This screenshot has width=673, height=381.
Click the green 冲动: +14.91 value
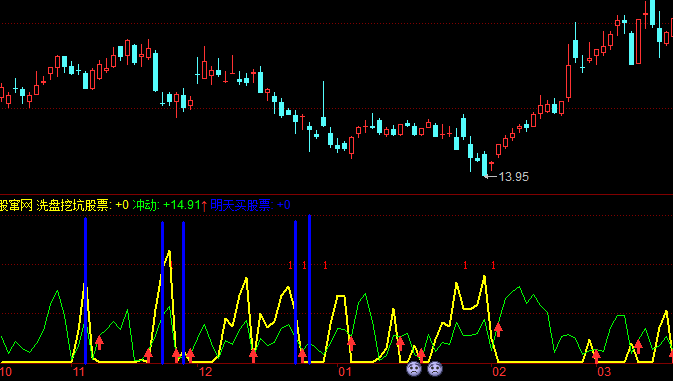point(166,206)
